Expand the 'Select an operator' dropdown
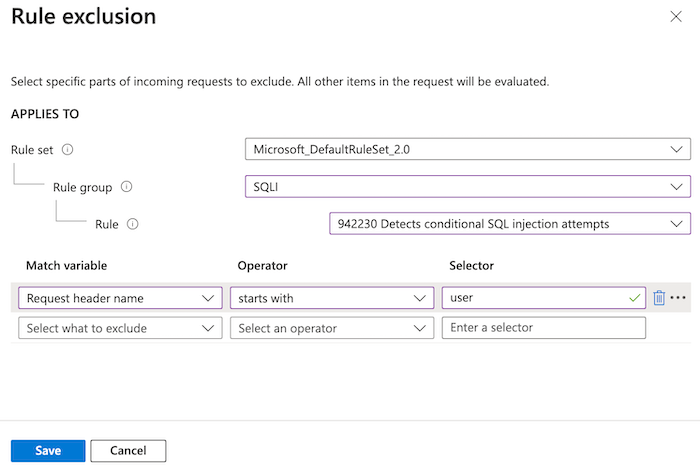The width and height of the screenshot is (700, 473). [x=331, y=328]
